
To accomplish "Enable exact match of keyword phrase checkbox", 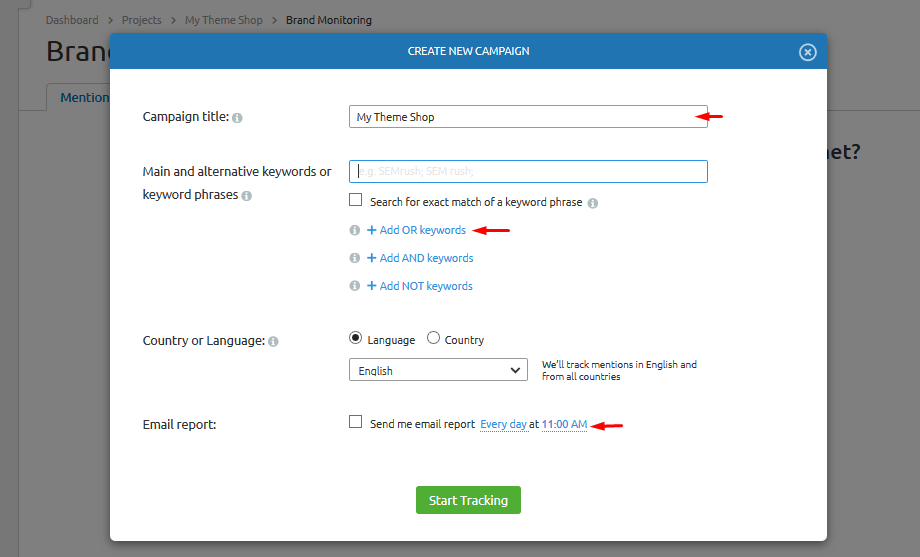I will 356,200.
